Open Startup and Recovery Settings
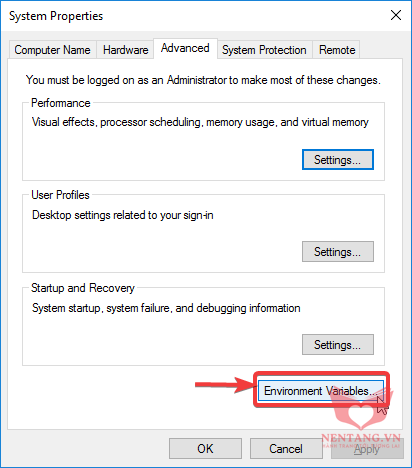 (x=338, y=345)
